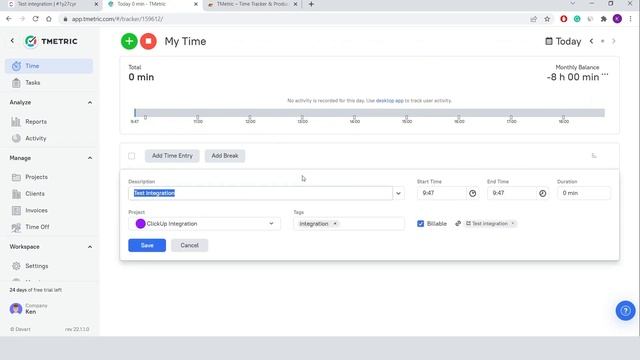Open a new browser tab
The height and width of the screenshot is (360, 640).
(311, 4)
